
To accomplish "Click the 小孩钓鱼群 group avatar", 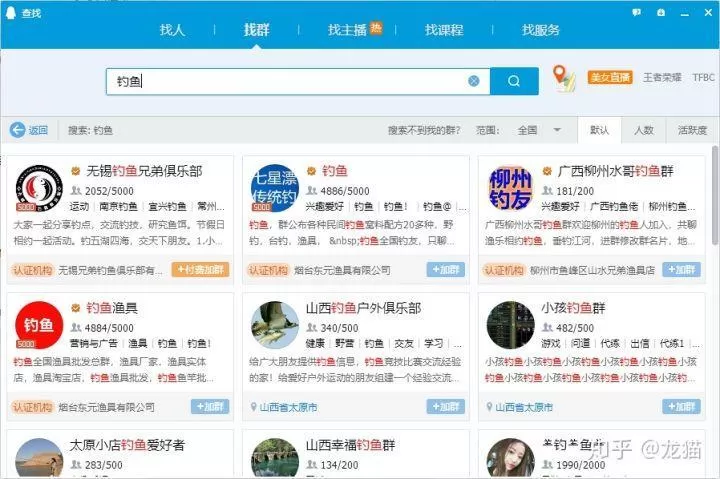I will (x=510, y=325).
